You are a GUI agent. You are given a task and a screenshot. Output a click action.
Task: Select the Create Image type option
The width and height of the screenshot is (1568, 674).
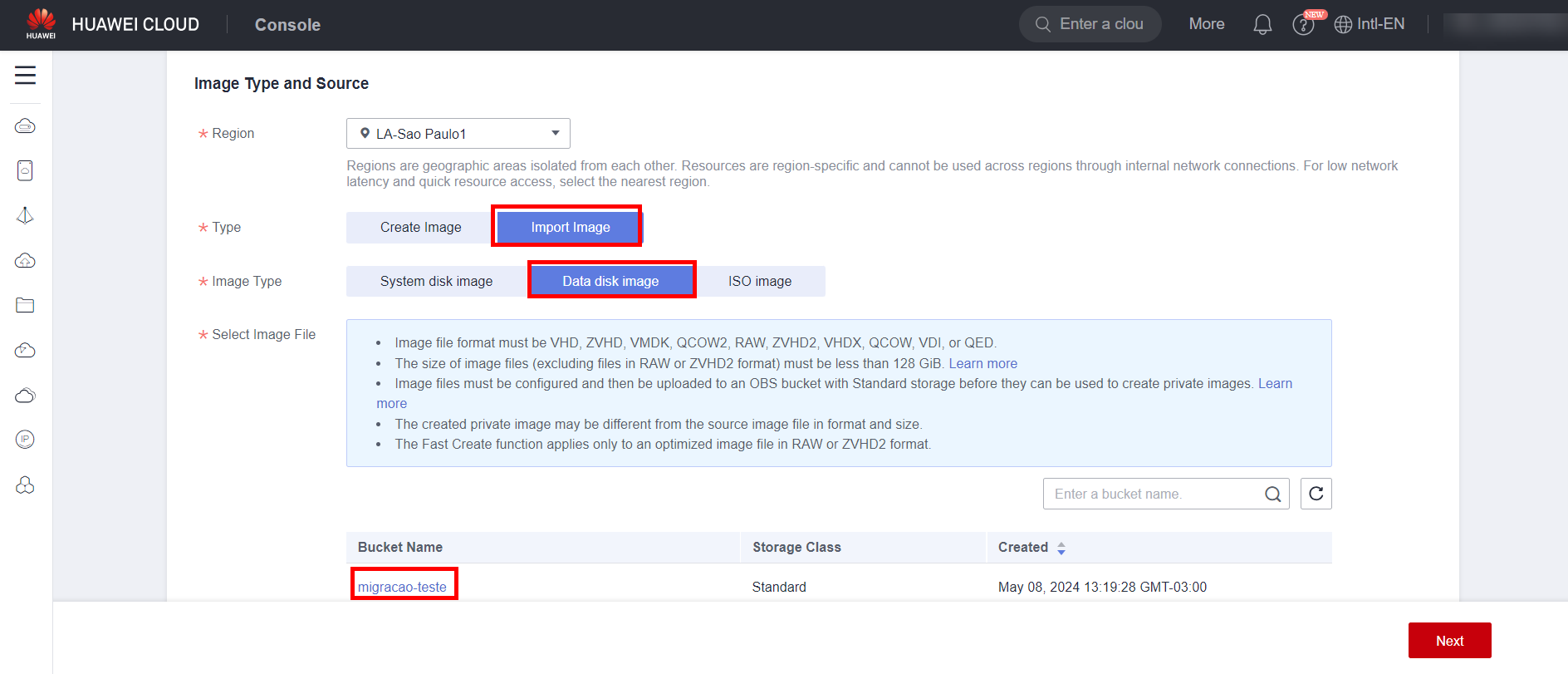tap(420, 228)
